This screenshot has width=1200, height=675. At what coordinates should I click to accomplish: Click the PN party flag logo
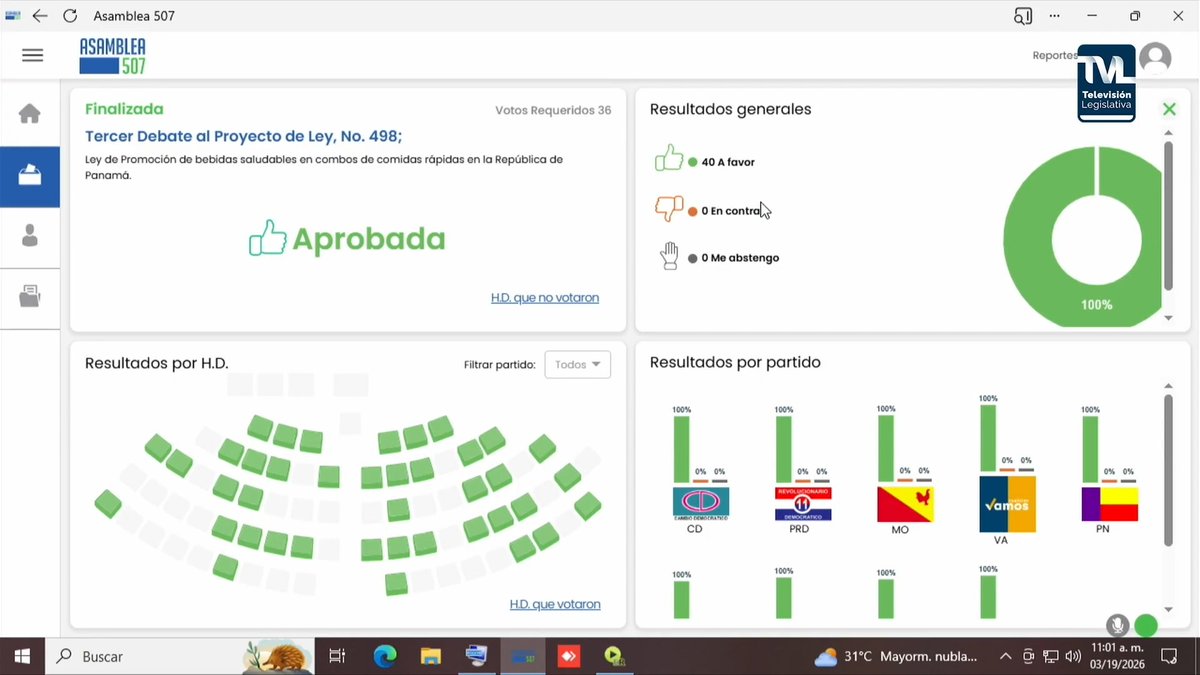(x=1110, y=504)
